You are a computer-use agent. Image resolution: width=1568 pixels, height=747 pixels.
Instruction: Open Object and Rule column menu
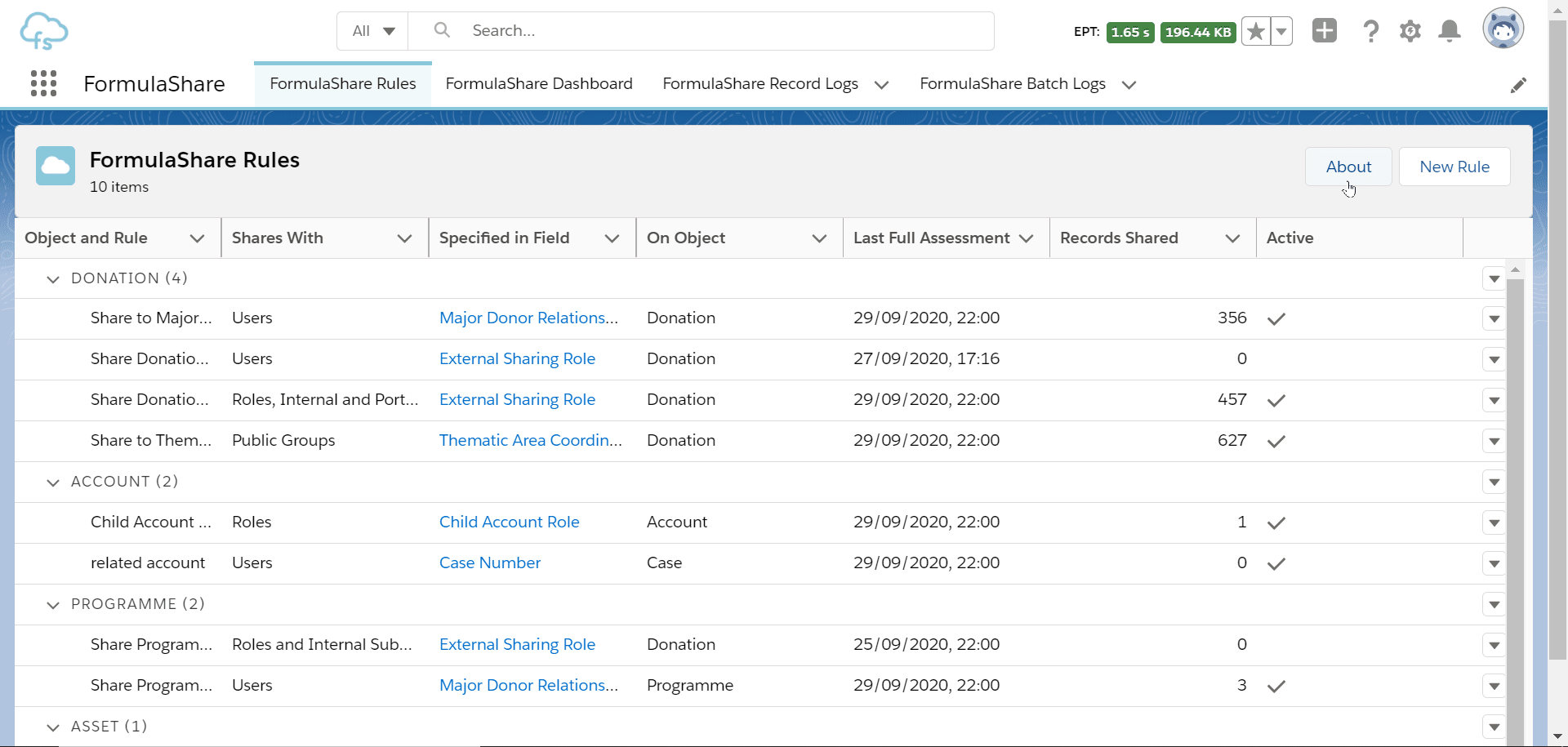[x=197, y=238]
